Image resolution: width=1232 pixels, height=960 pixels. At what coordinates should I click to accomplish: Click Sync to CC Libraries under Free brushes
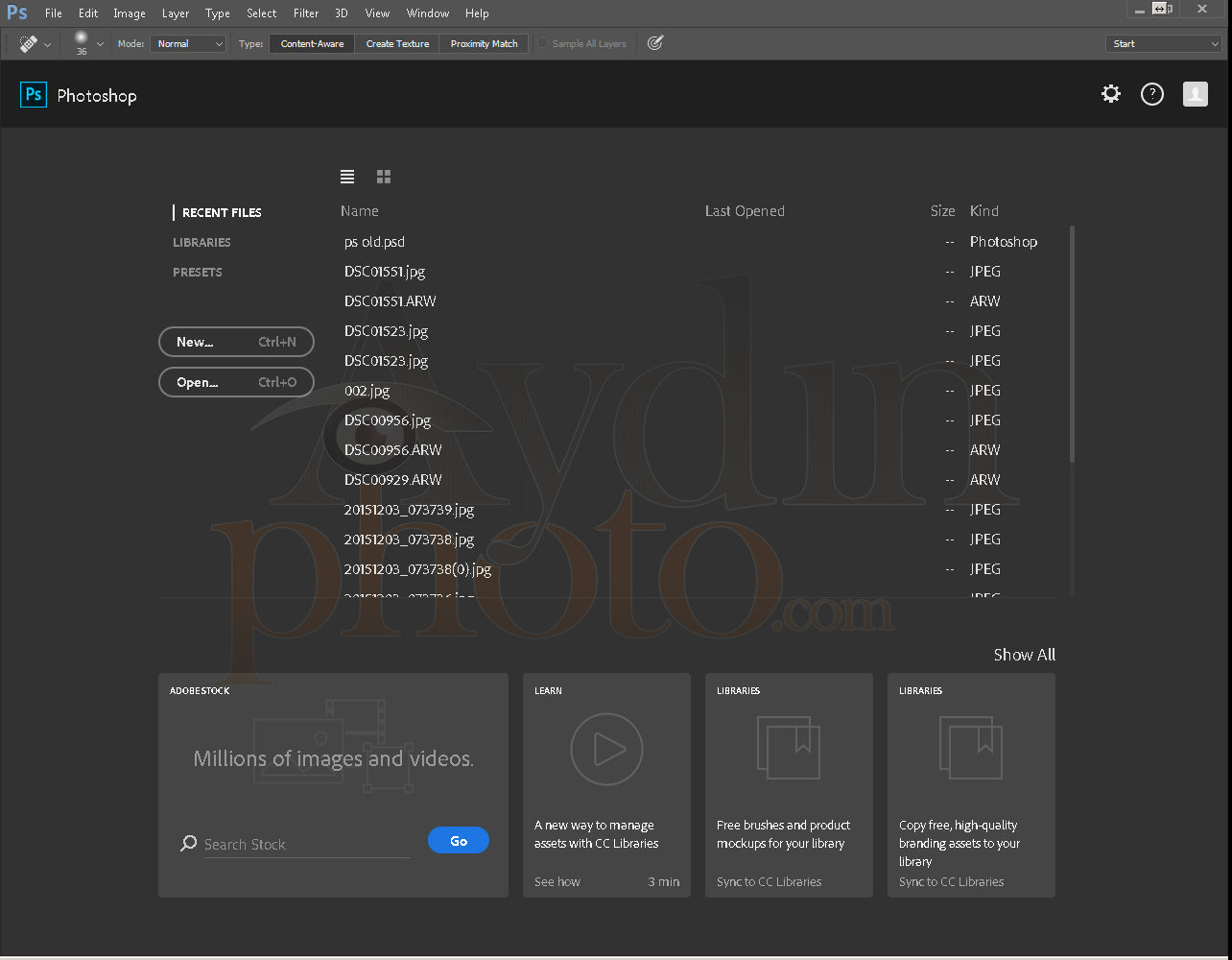[x=770, y=881]
